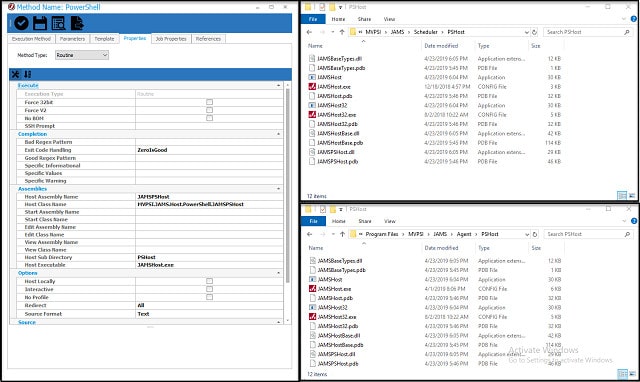Click Agent breadcrumb in the address bar
The width and height of the screenshot is (640, 382).
[464, 234]
